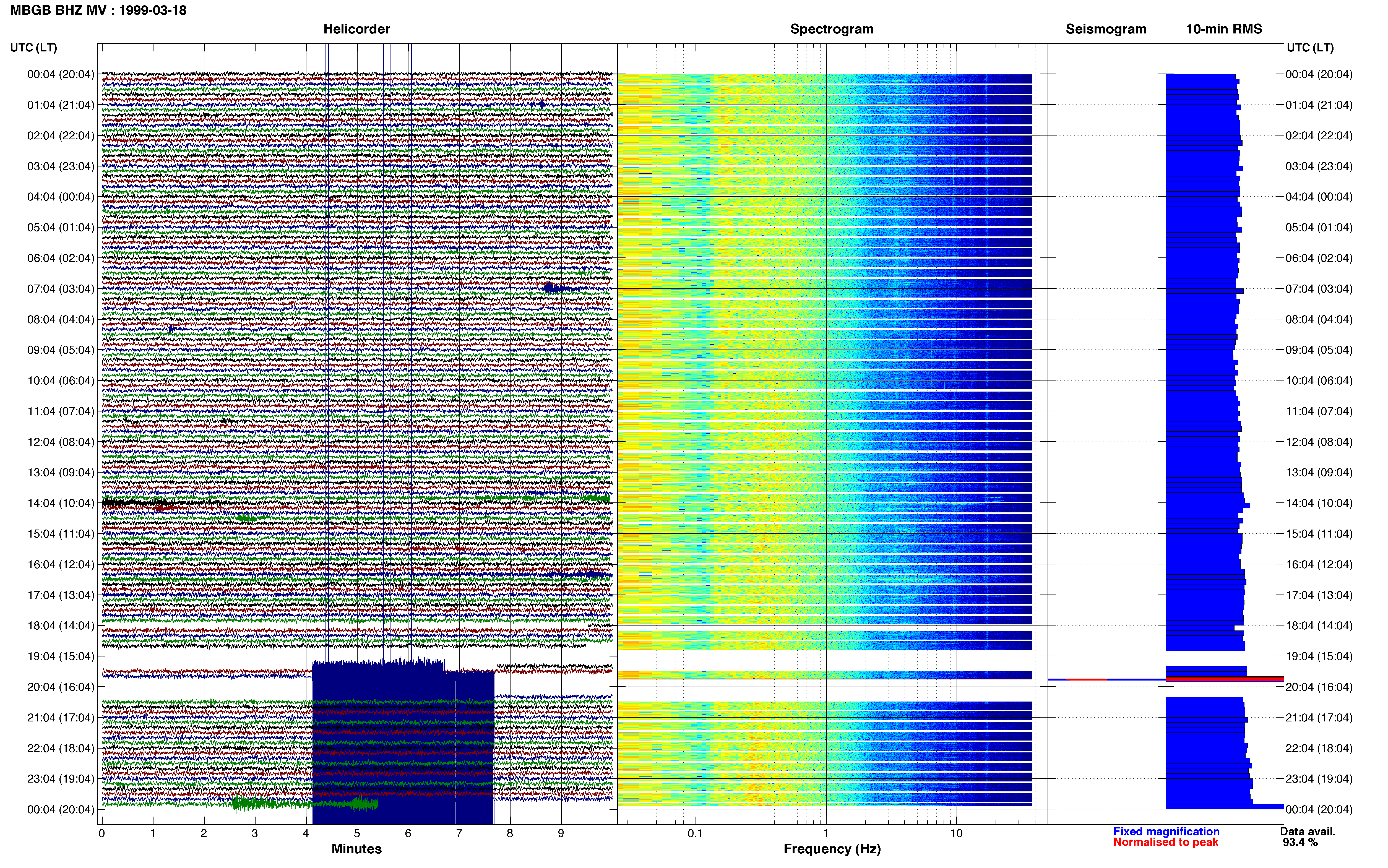Click the red and blue line in Seismogram panel

[x=1106, y=680]
